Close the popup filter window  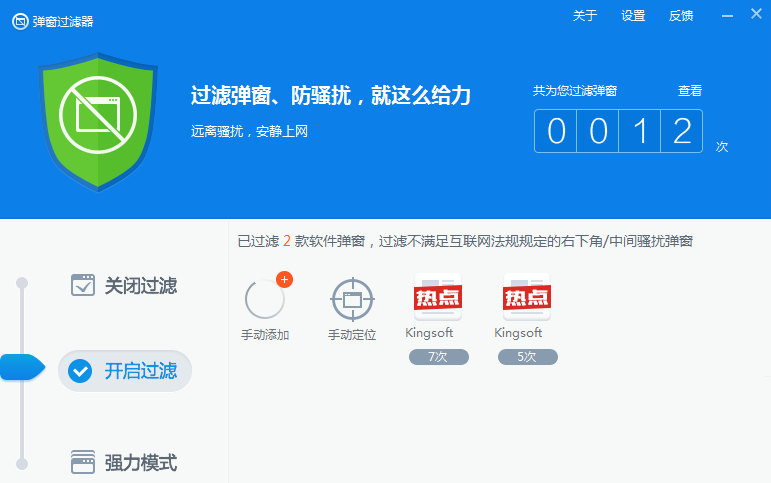(x=756, y=14)
